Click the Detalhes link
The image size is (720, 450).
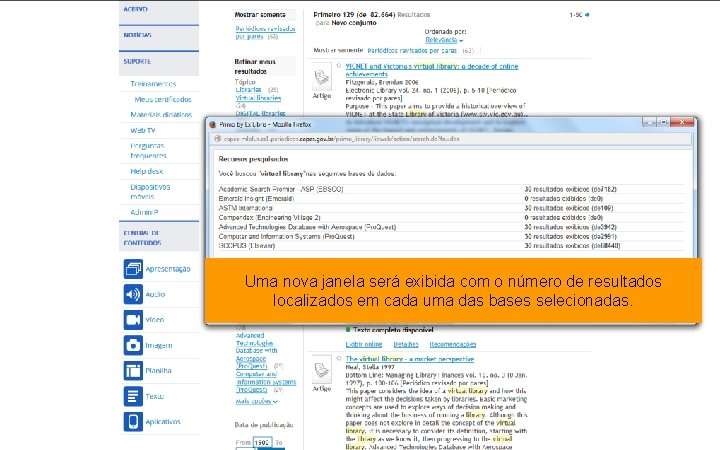point(406,344)
